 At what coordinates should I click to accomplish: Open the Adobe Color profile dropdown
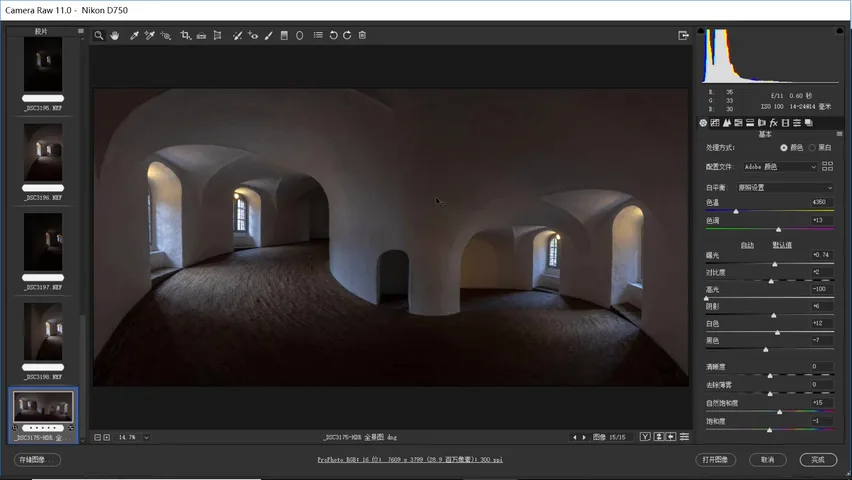point(780,167)
